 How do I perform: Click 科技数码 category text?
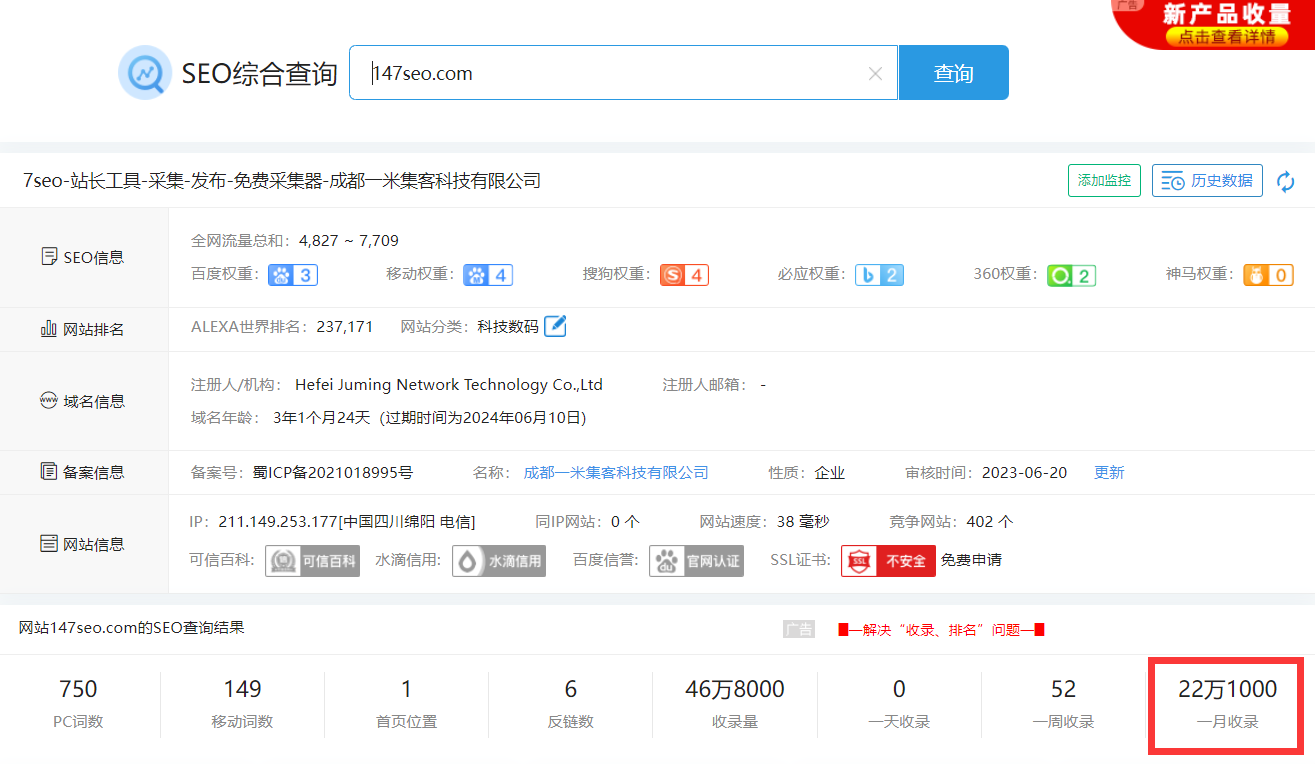point(507,327)
